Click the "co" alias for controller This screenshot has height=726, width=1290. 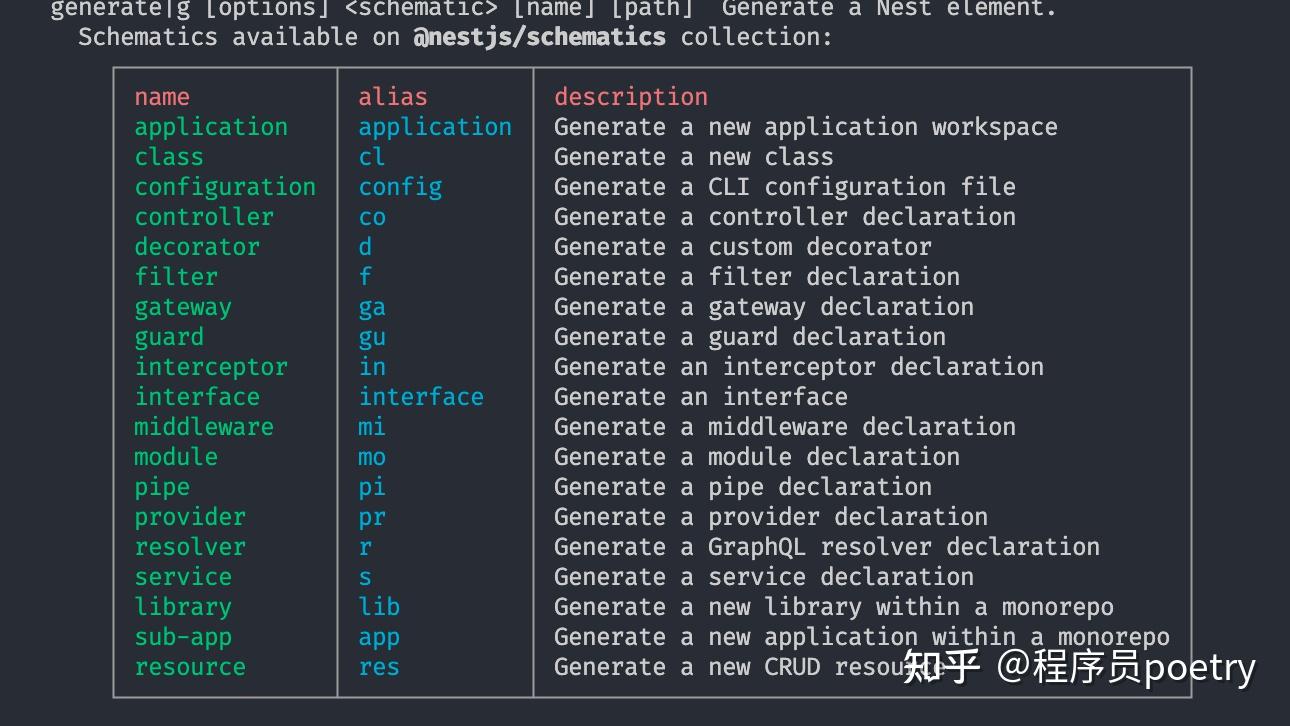(372, 217)
